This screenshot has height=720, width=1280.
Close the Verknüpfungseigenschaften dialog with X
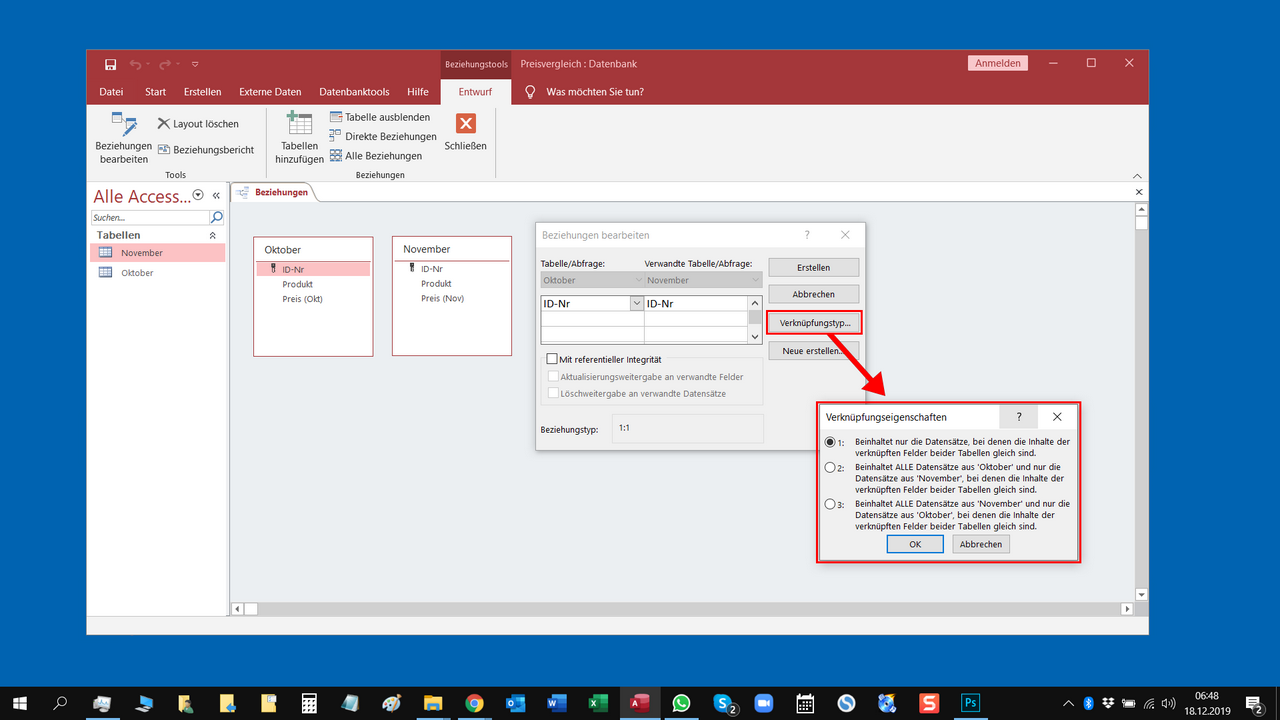point(1057,417)
